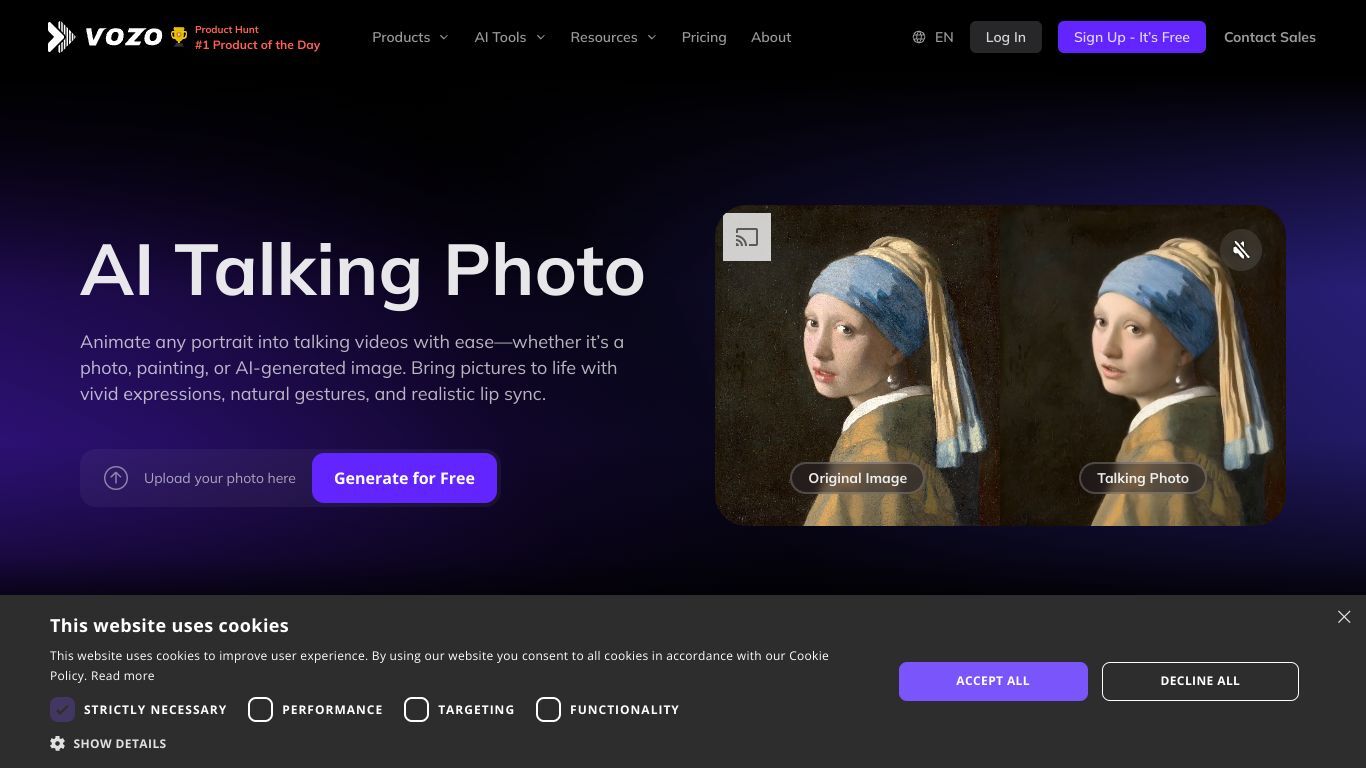Click the upload arrow icon
The height and width of the screenshot is (768, 1366).
coord(116,478)
